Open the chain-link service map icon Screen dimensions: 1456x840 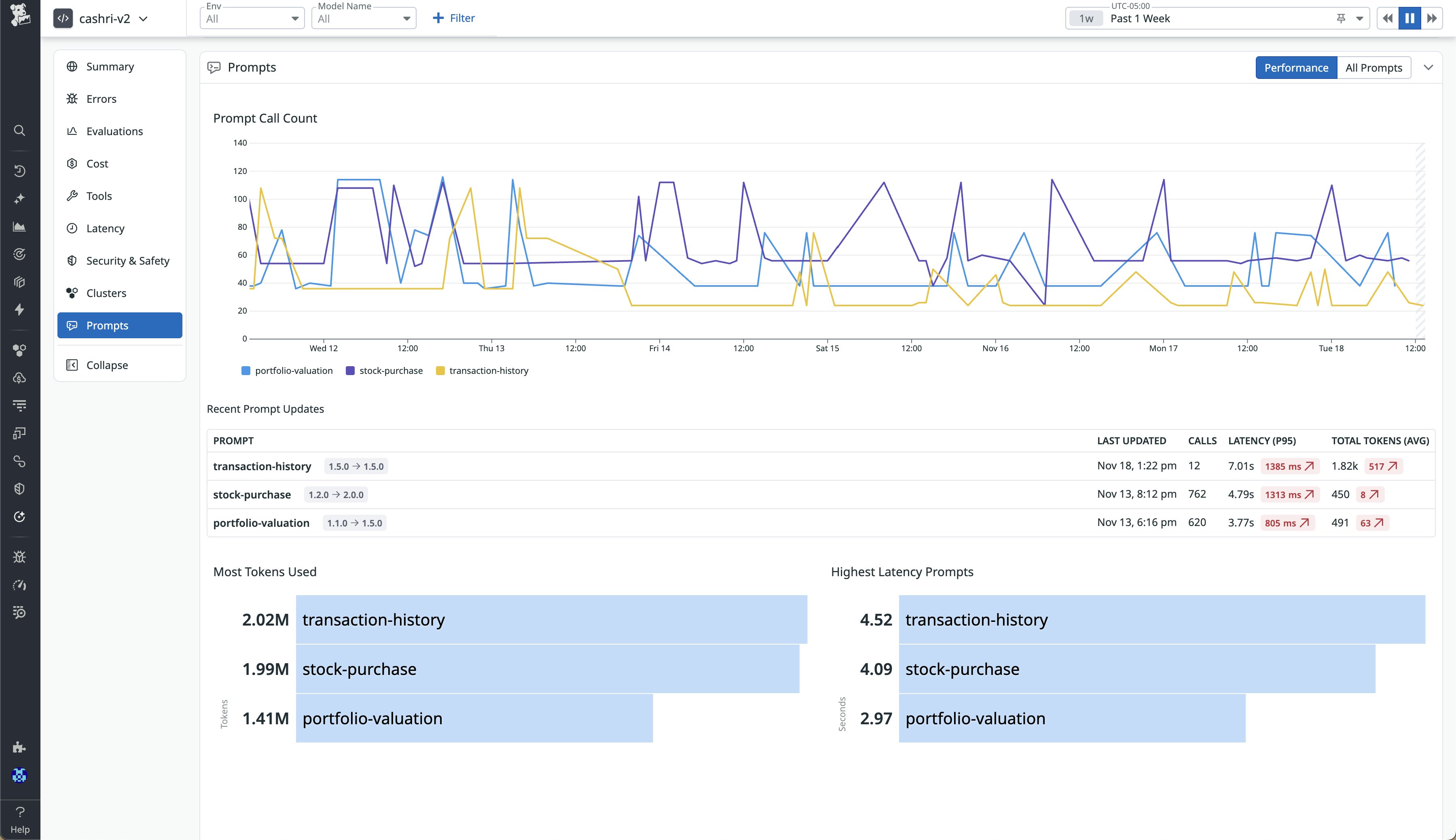coord(19,461)
